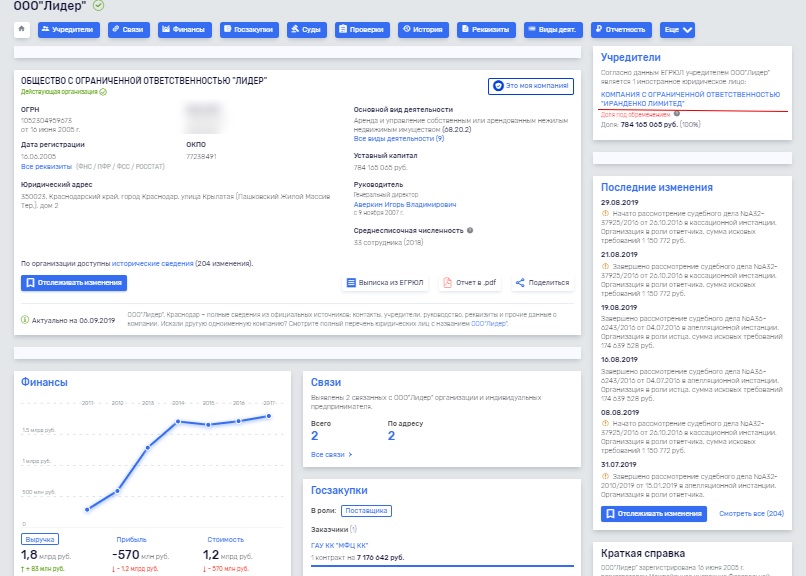Image resolution: width=806 pixels, height=576 pixels.
Task: Open the Суды tab
Action: 307,30
